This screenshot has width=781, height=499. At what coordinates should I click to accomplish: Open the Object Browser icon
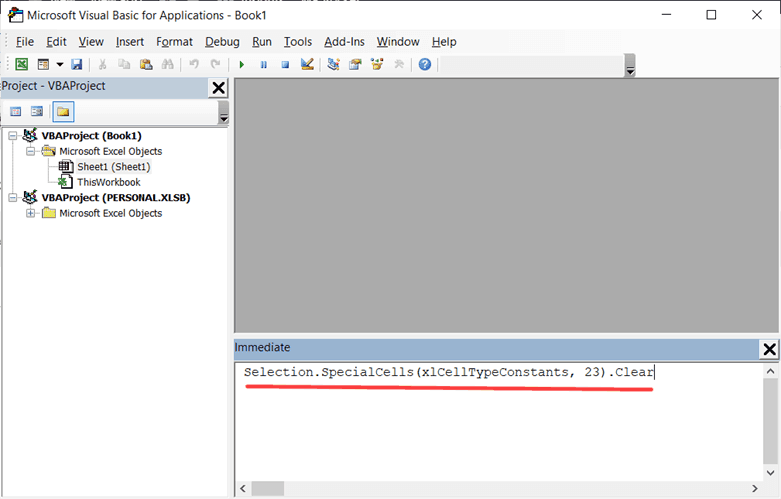377,64
